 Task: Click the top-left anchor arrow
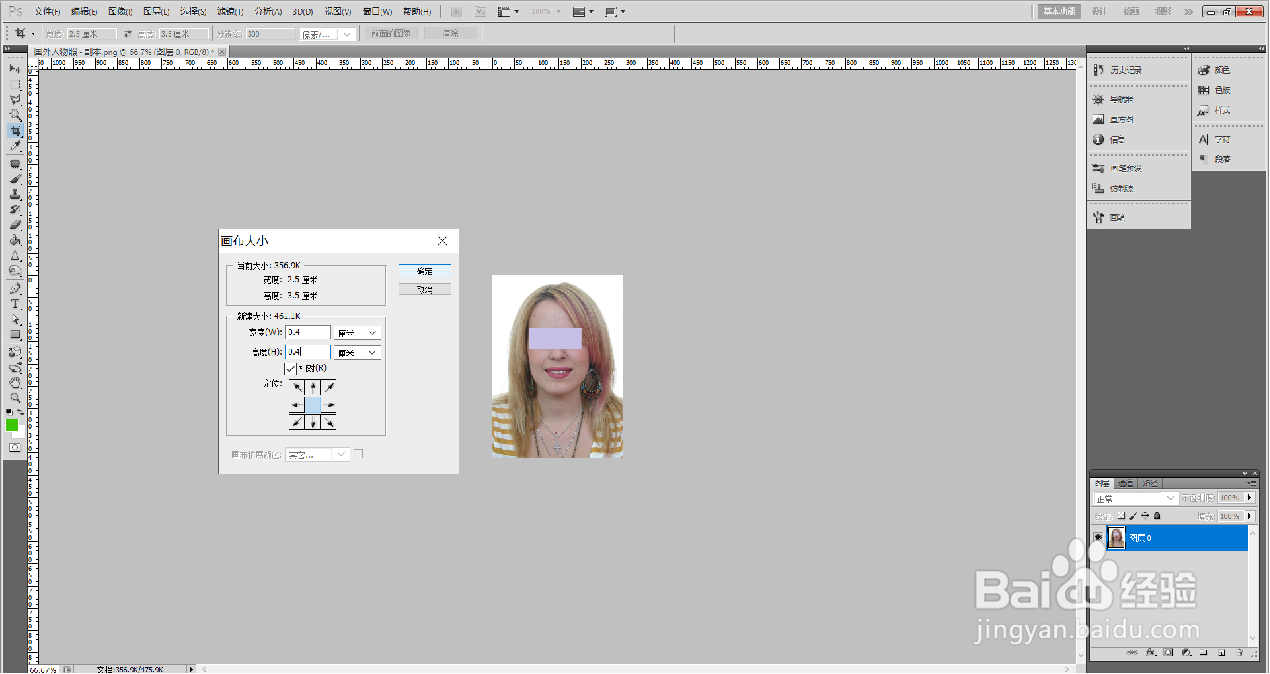tap(298, 387)
